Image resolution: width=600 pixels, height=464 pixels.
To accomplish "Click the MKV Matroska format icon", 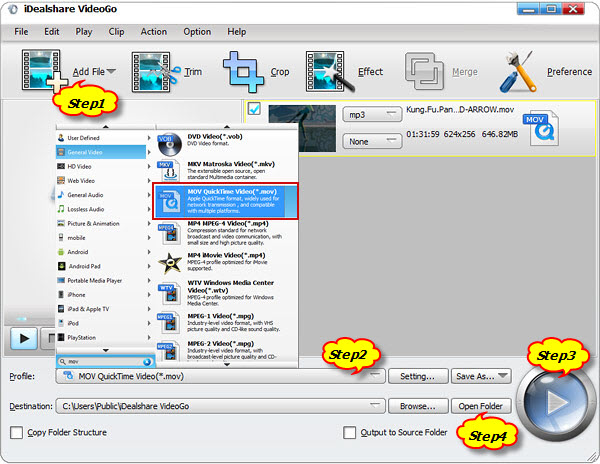I will click(x=169, y=171).
